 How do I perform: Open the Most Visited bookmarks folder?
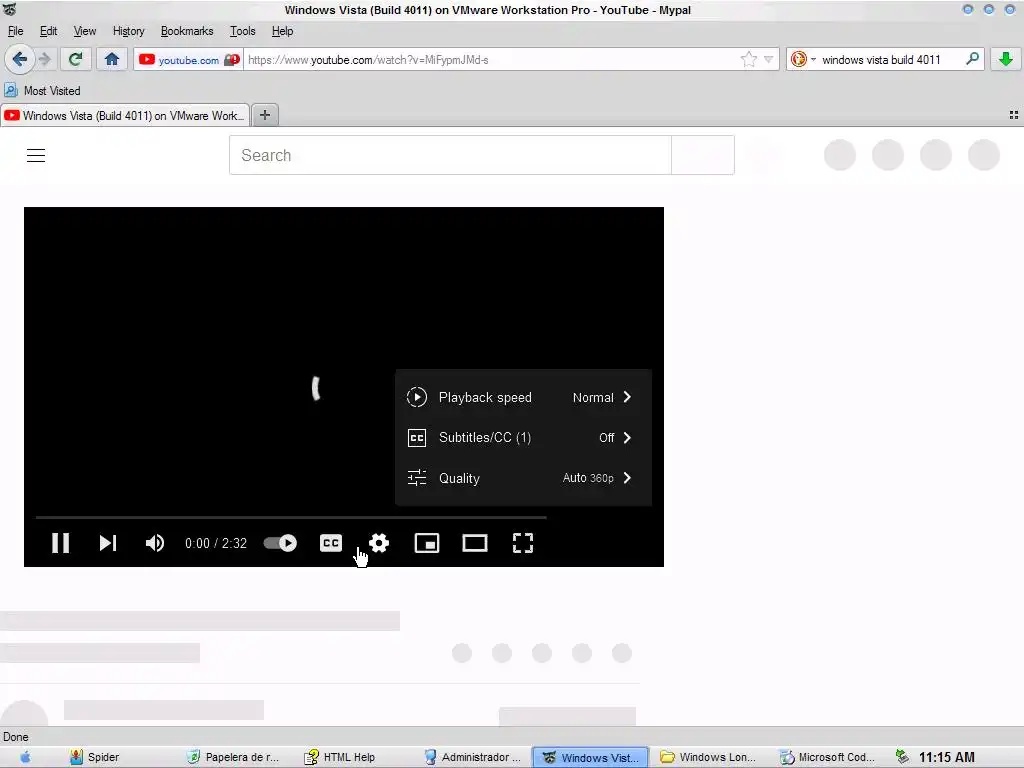pos(42,91)
